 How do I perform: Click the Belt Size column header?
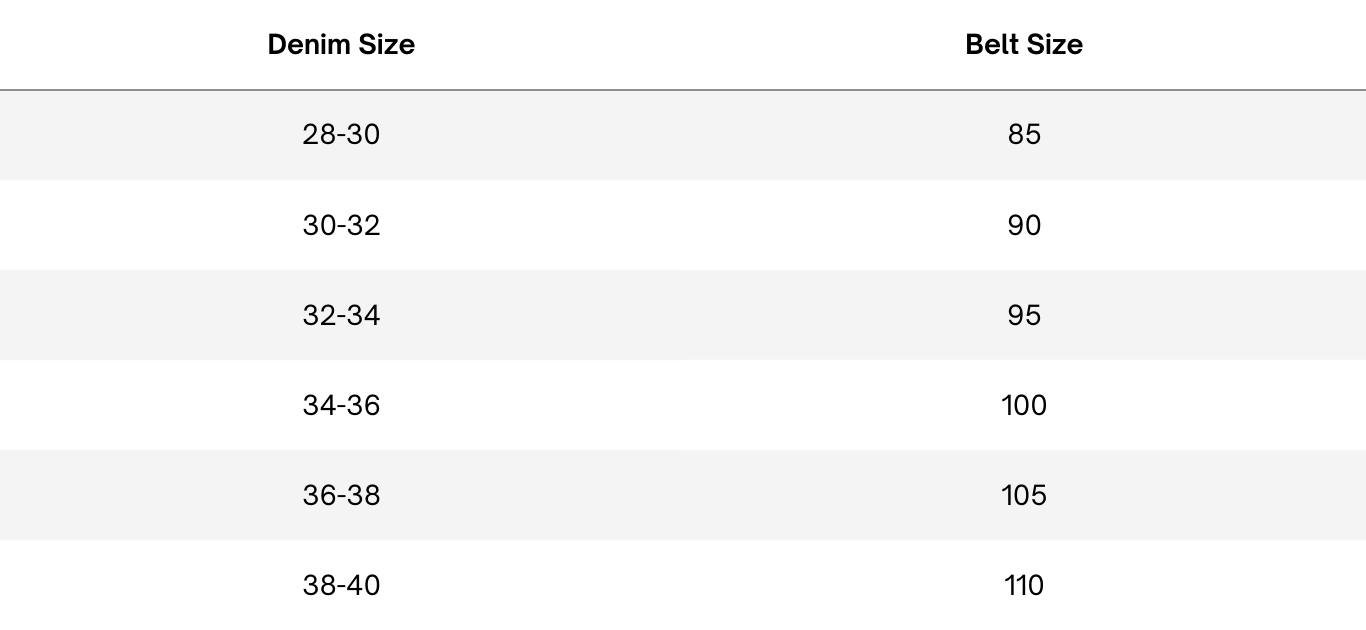[1024, 44]
